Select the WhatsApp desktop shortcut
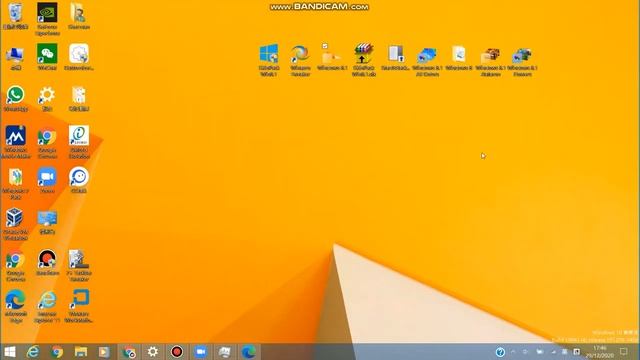The height and width of the screenshot is (360, 640). 16,95
